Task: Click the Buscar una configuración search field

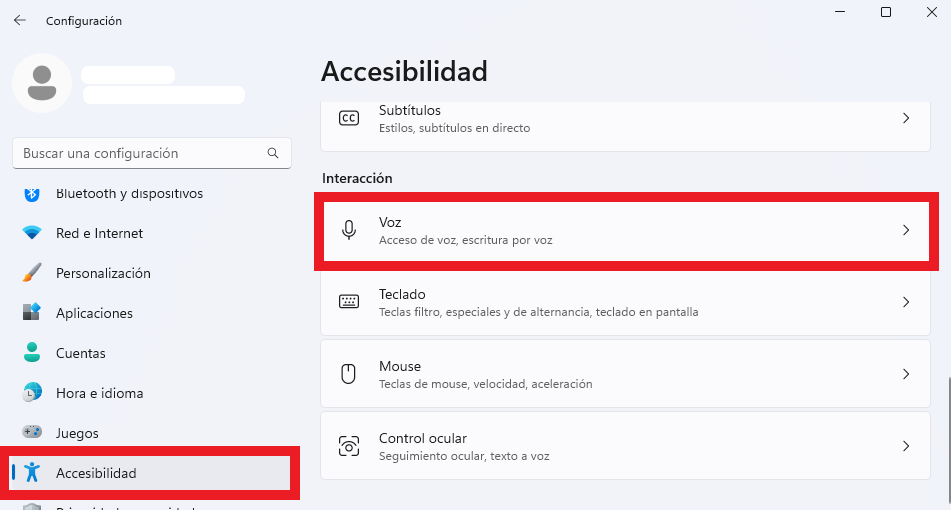Action: point(152,153)
